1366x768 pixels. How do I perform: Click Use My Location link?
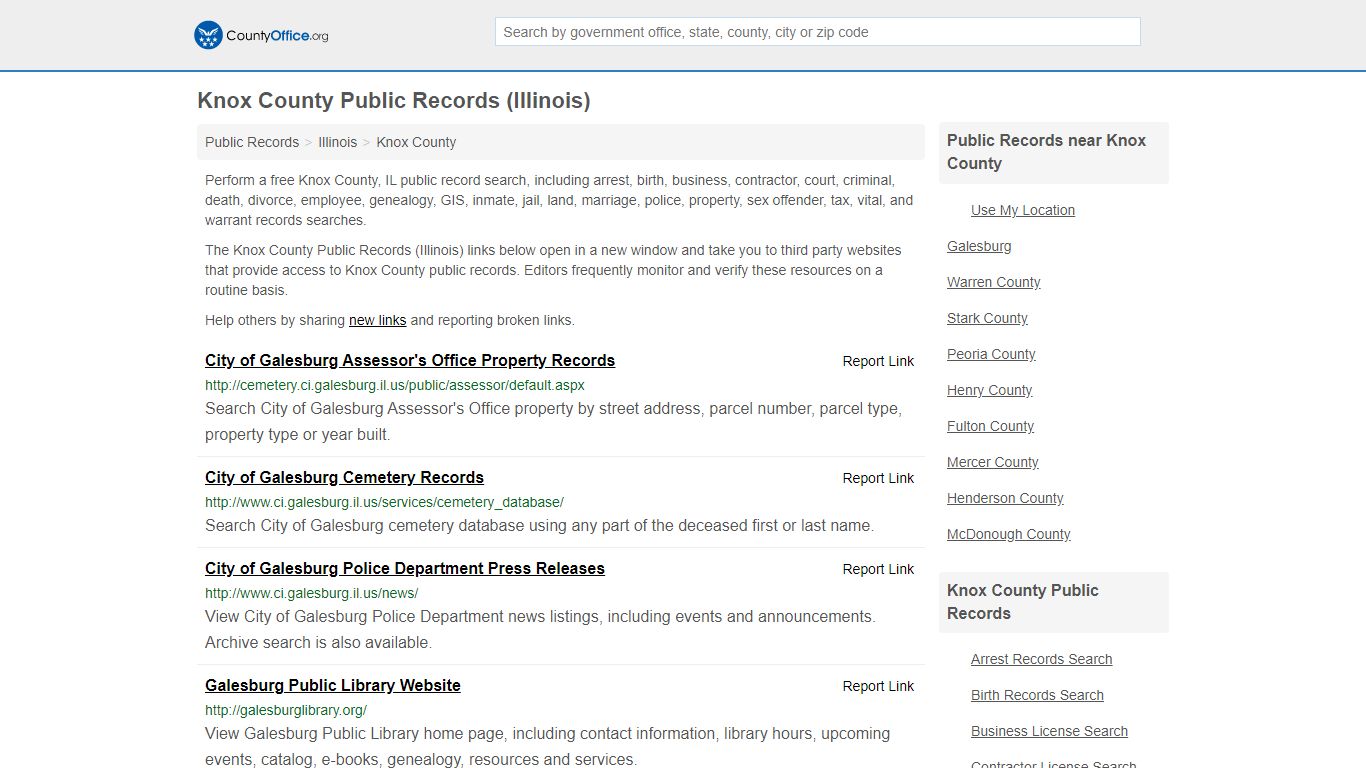click(x=1023, y=210)
